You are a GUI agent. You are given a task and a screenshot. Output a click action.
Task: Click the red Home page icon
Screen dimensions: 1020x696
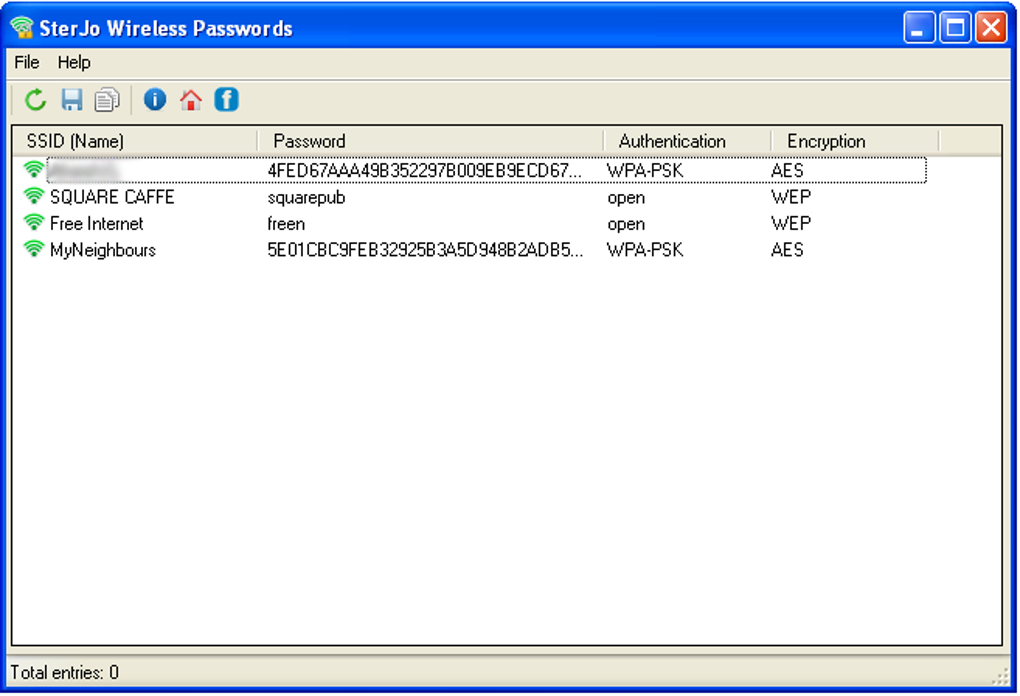pyautogui.click(x=191, y=100)
